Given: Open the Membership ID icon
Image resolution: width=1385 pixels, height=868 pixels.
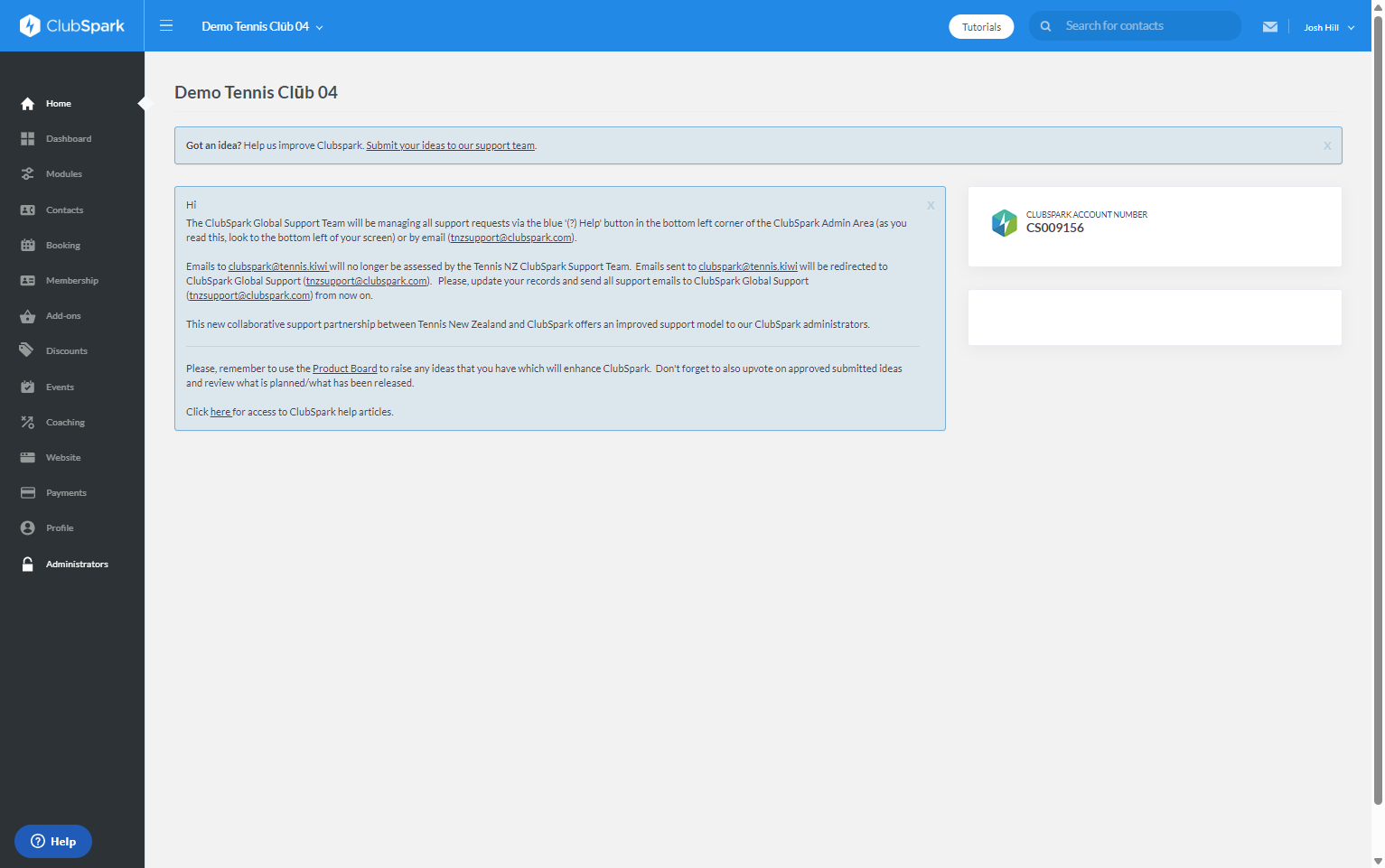Looking at the screenshot, I should 28,281.
